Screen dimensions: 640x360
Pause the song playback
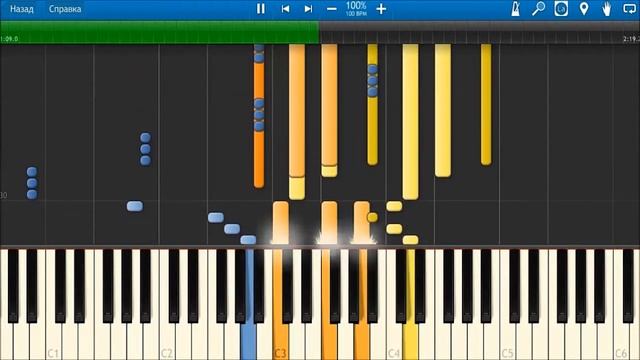(260, 9)
